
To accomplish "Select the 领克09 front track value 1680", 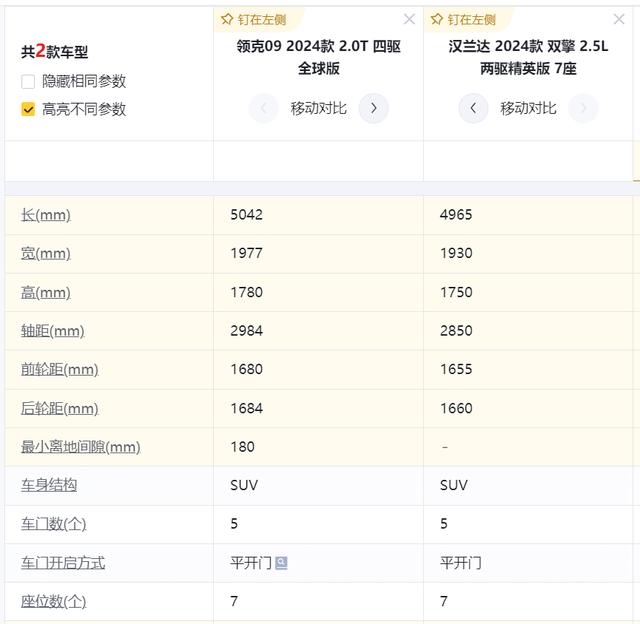I will [x=247, y=369].
